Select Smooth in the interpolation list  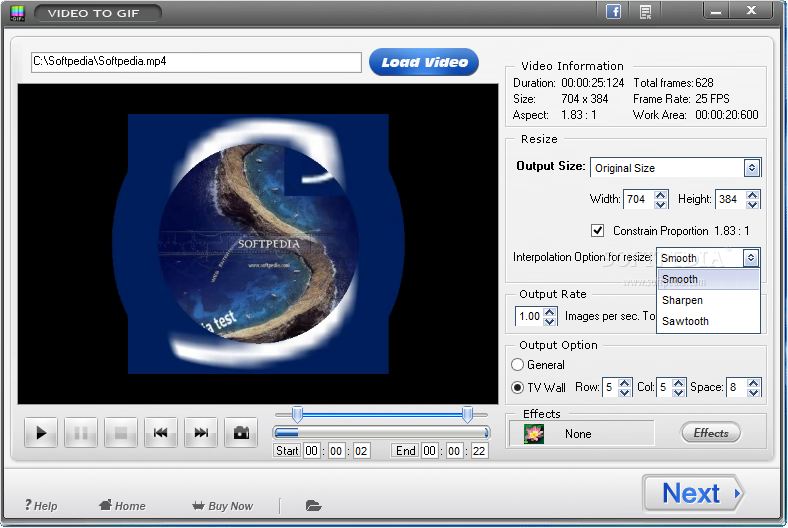[708, 279]
